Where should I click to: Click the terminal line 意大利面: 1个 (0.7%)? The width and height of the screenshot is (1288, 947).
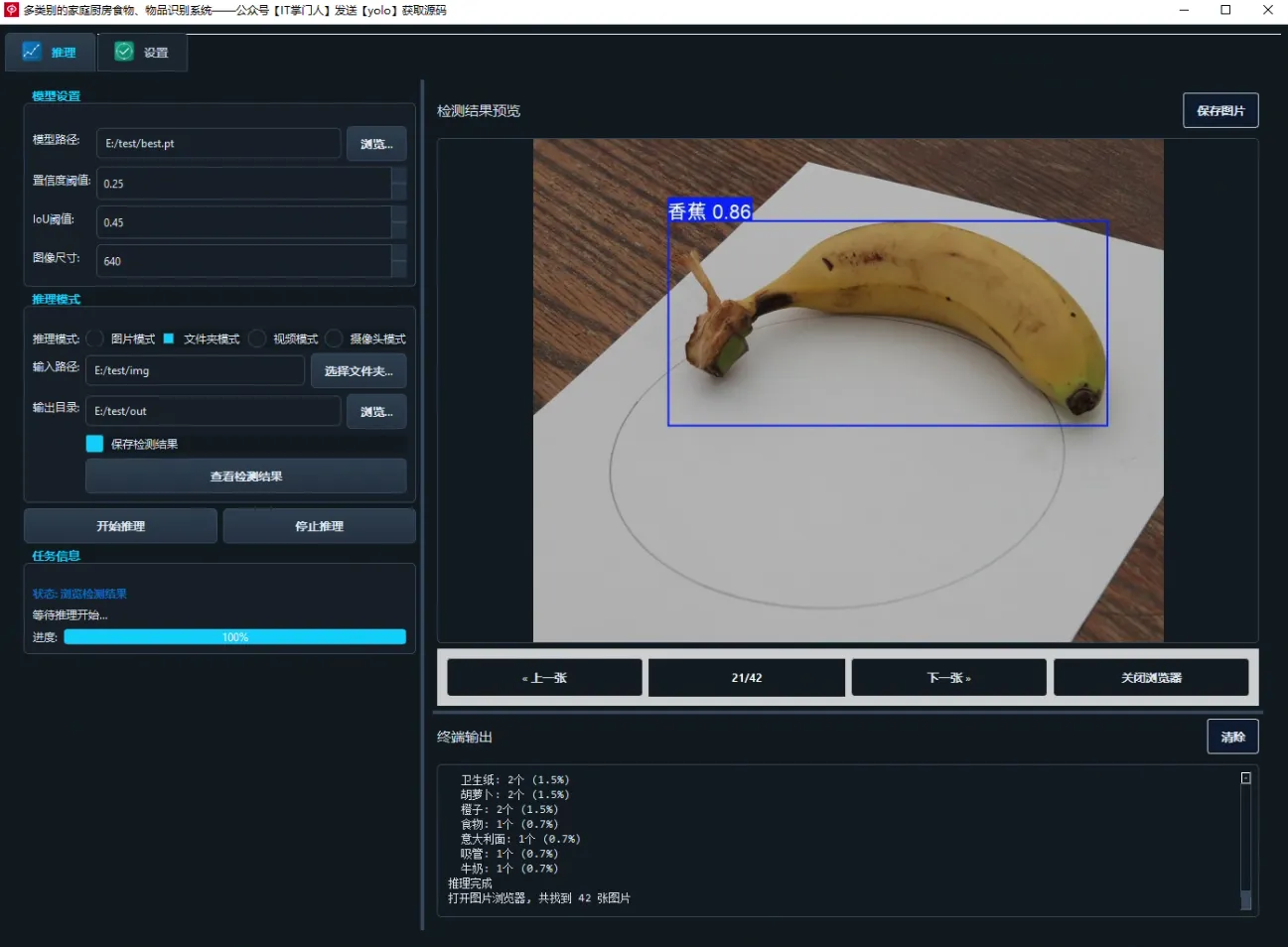(x=520, y=840)
